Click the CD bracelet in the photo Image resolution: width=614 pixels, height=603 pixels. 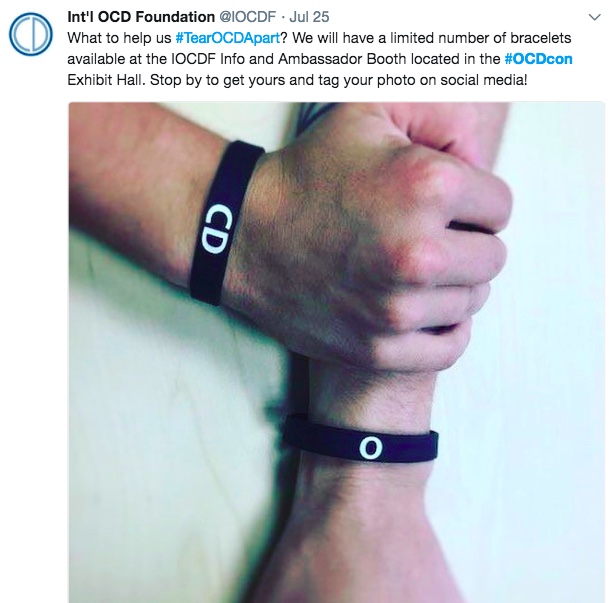(x=225, y=223)
